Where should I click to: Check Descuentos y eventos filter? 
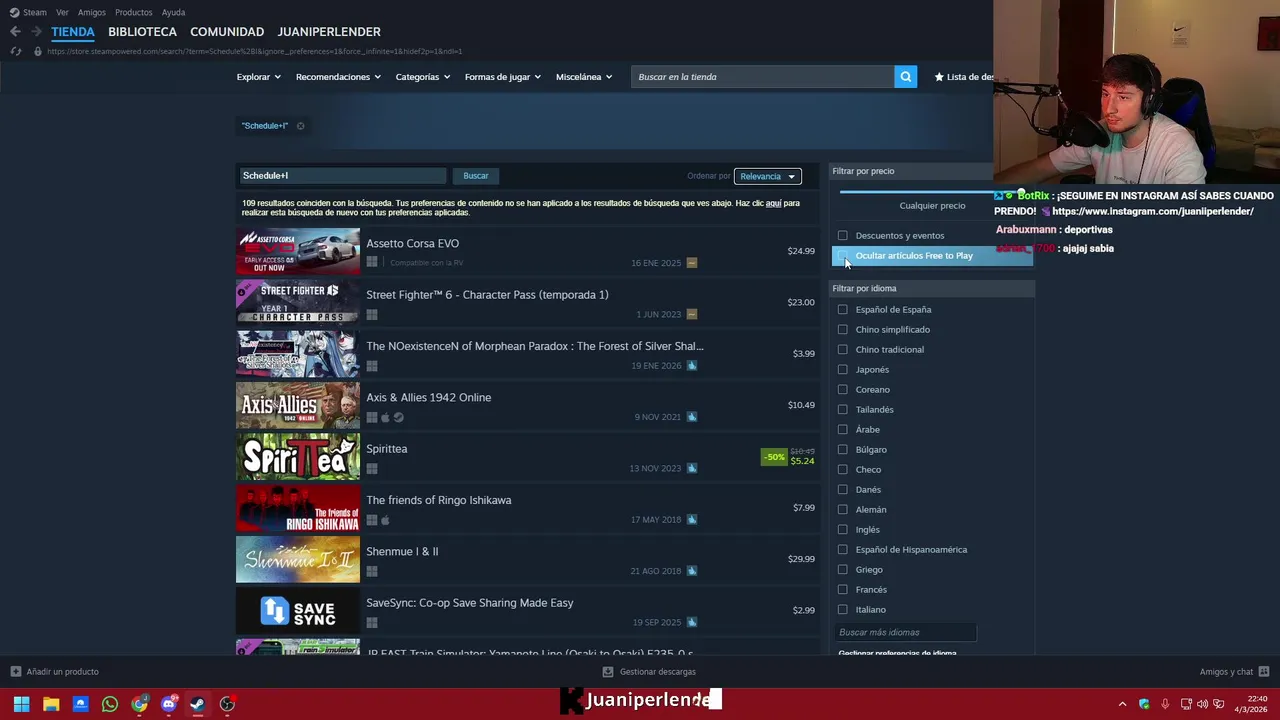843,236
